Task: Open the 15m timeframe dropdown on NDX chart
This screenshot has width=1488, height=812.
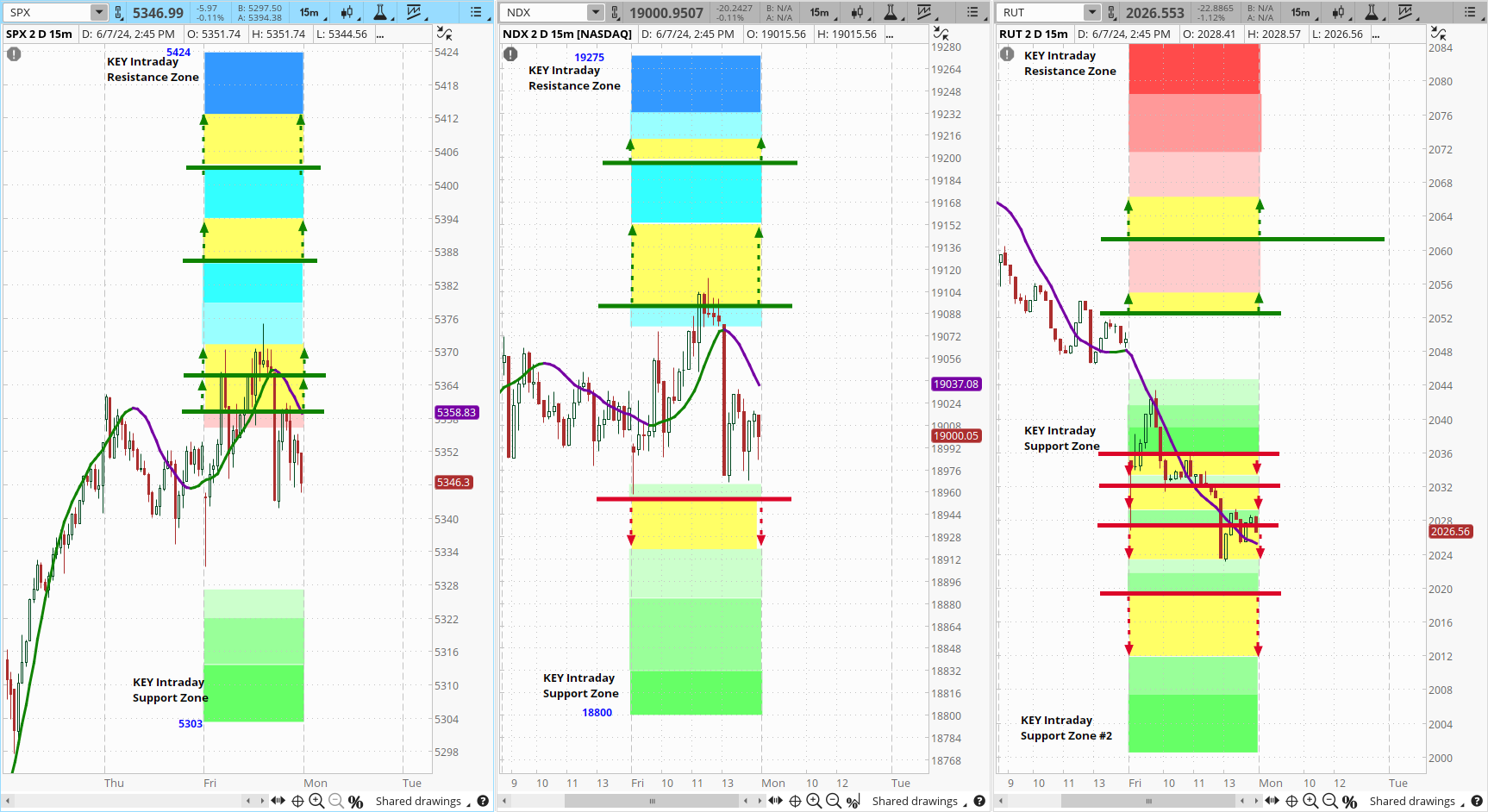Action: pos(820,12)
